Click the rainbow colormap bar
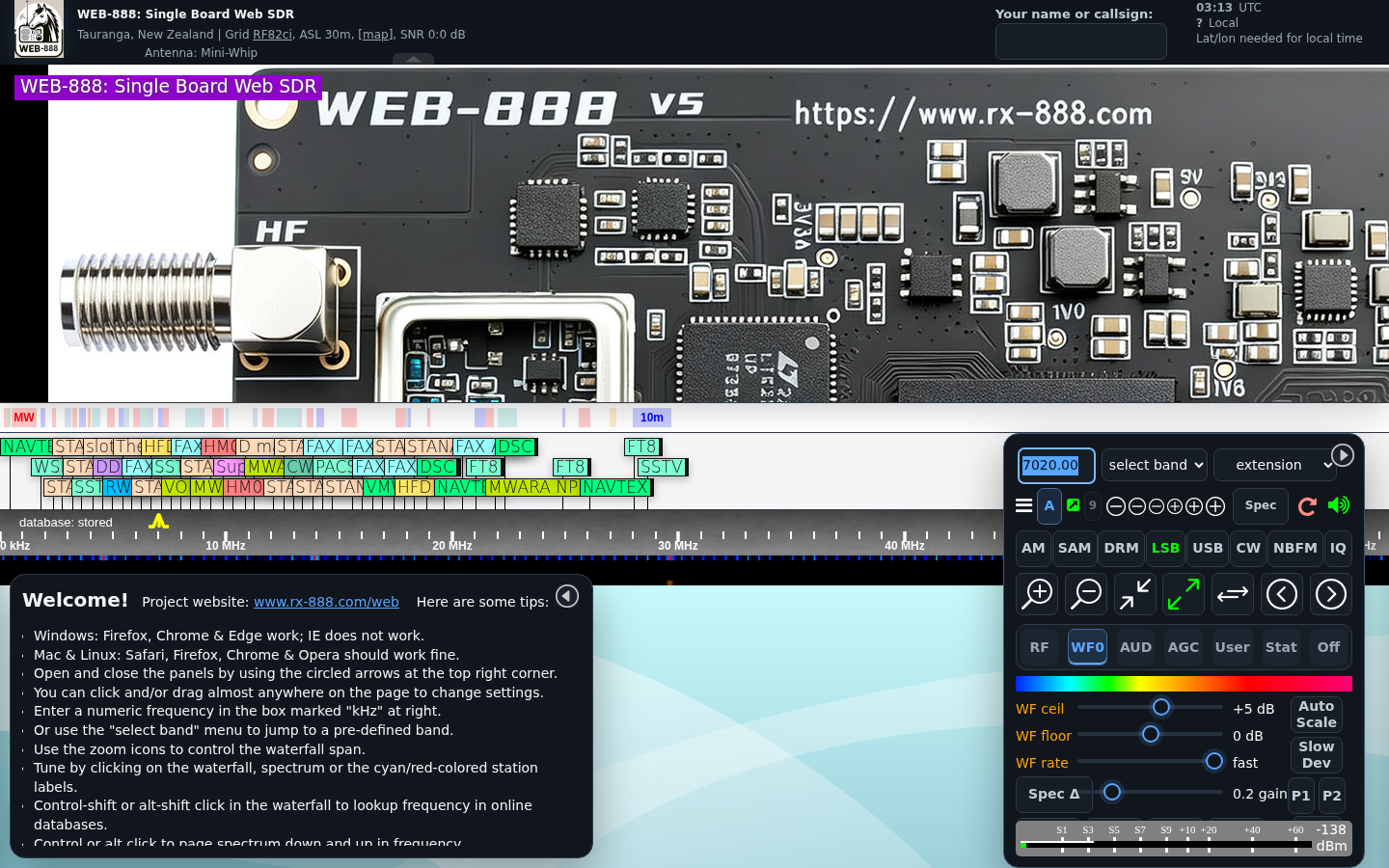 [x=1184, y=684]
